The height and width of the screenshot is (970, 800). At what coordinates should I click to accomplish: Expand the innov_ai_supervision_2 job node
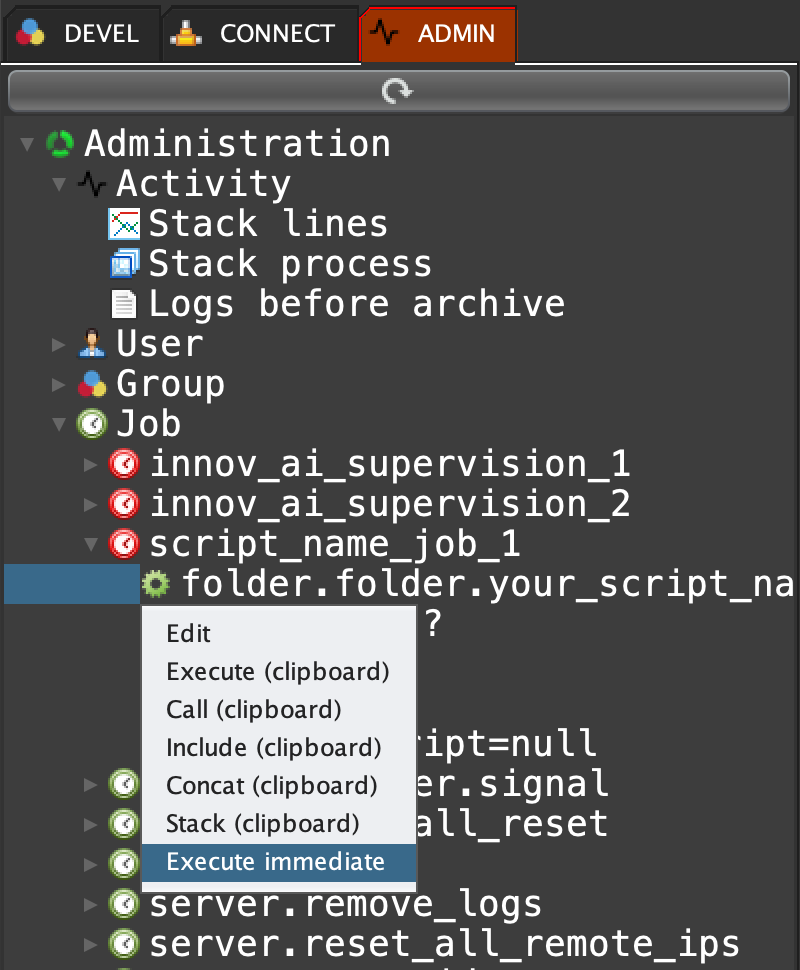[x=91, y=504]
